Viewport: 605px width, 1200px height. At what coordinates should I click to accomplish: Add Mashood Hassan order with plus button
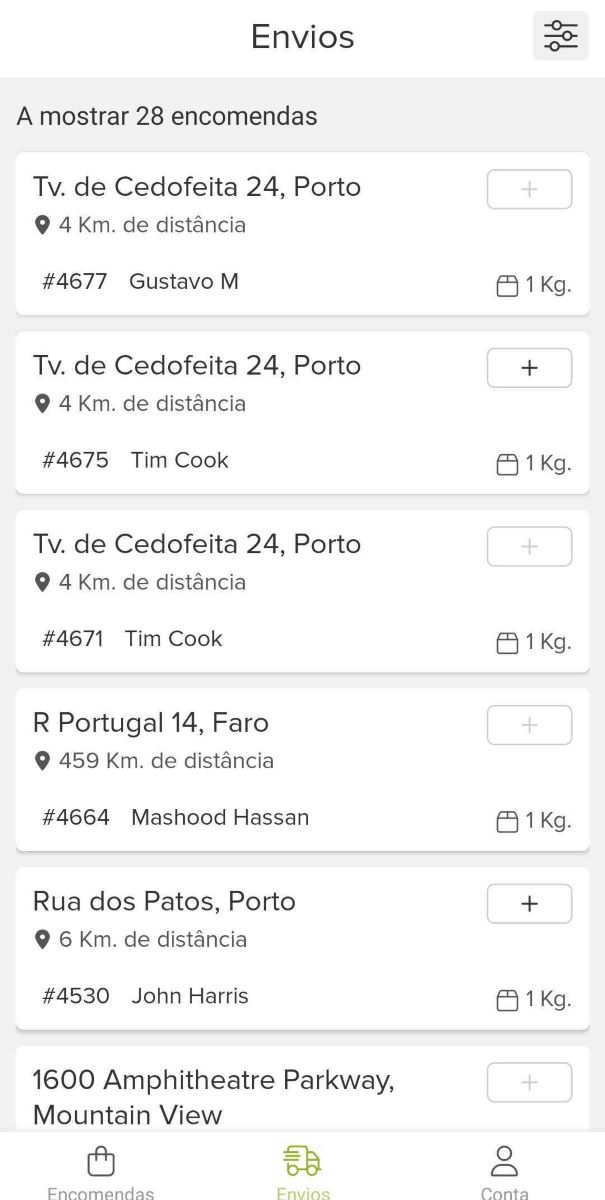coord(529,725)
